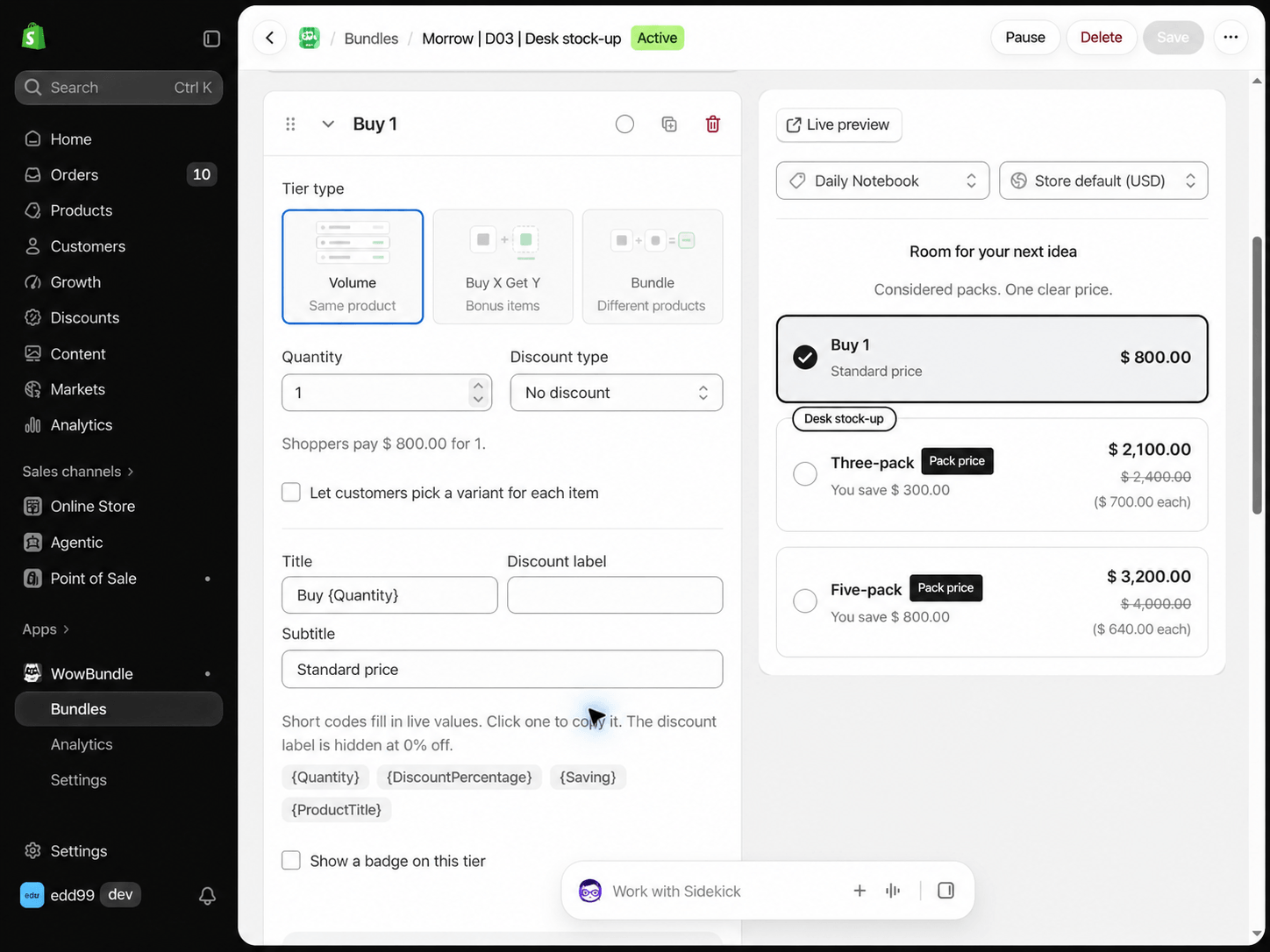The height and width of the screenshot is (952, 1270).
Task: Click the Delete bundle button
Action: click(1101, 38)
